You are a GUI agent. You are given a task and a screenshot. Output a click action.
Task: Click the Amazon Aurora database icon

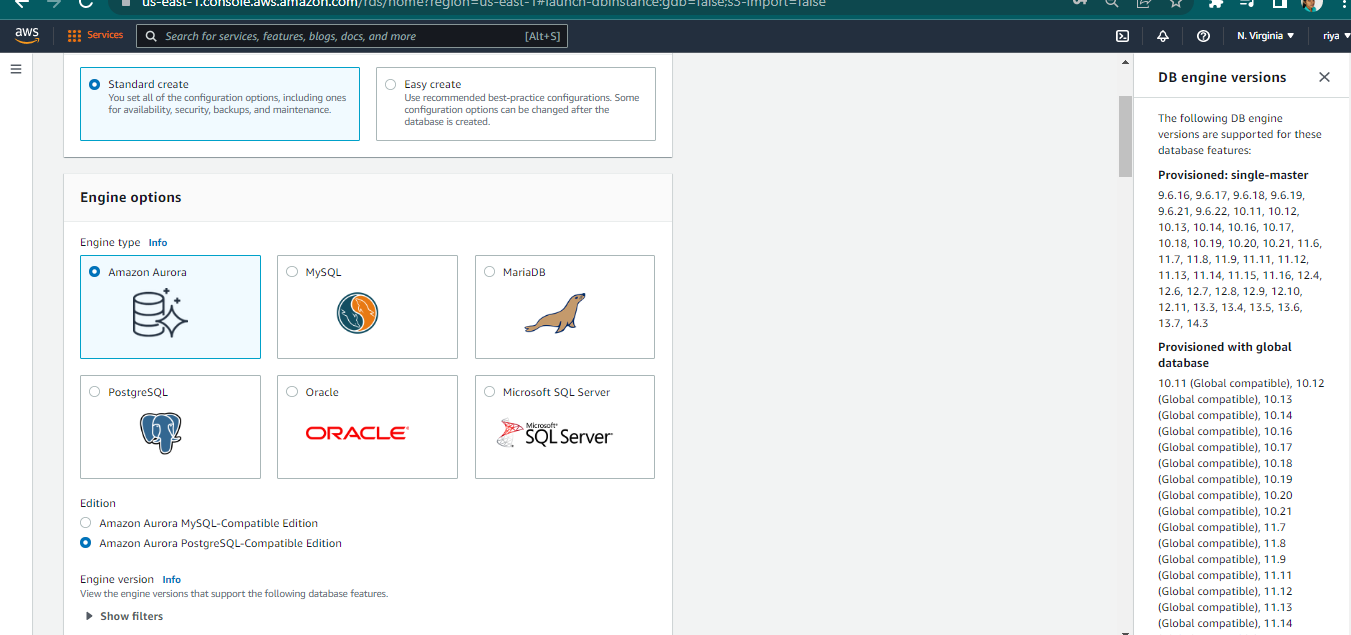(160, 313)
